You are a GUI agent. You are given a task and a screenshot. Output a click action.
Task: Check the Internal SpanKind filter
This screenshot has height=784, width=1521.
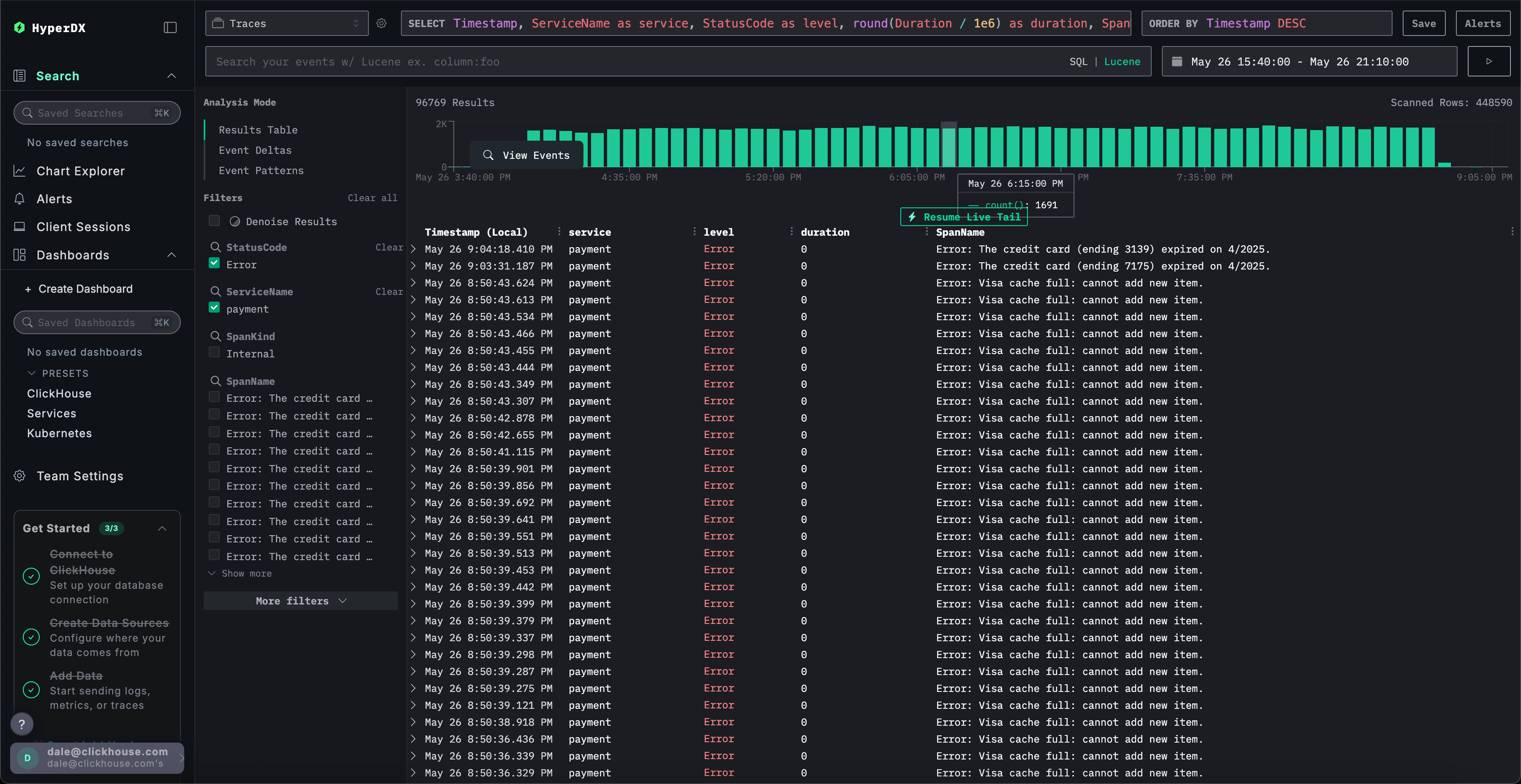(x=214, y=353)
